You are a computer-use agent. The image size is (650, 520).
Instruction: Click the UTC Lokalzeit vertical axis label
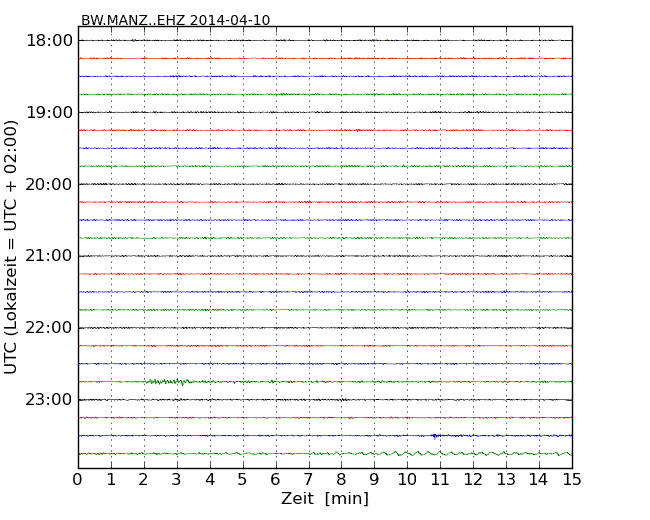click(11, 247)
